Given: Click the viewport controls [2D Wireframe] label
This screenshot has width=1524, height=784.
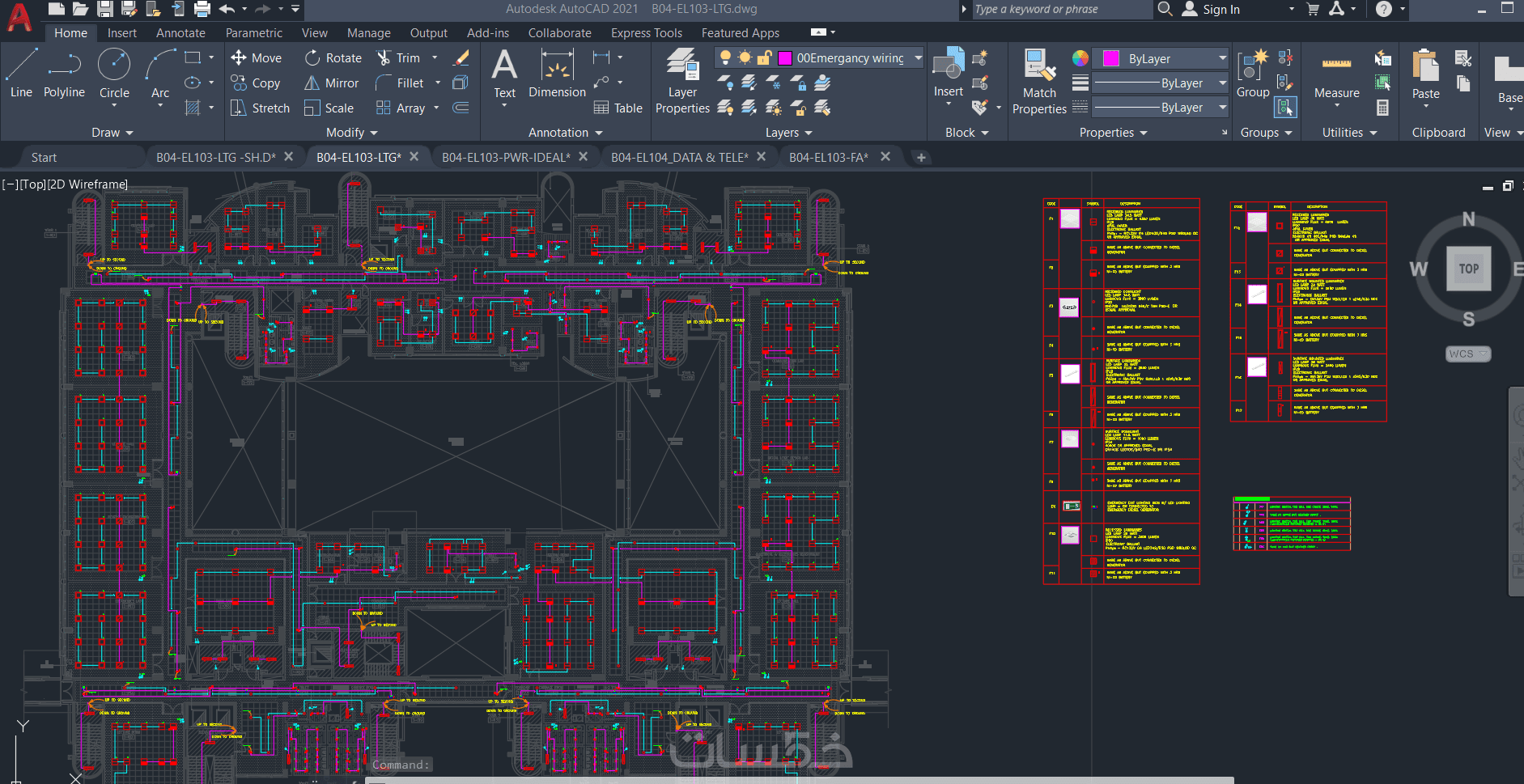Looking at the screenshot, I should (87, 184).
